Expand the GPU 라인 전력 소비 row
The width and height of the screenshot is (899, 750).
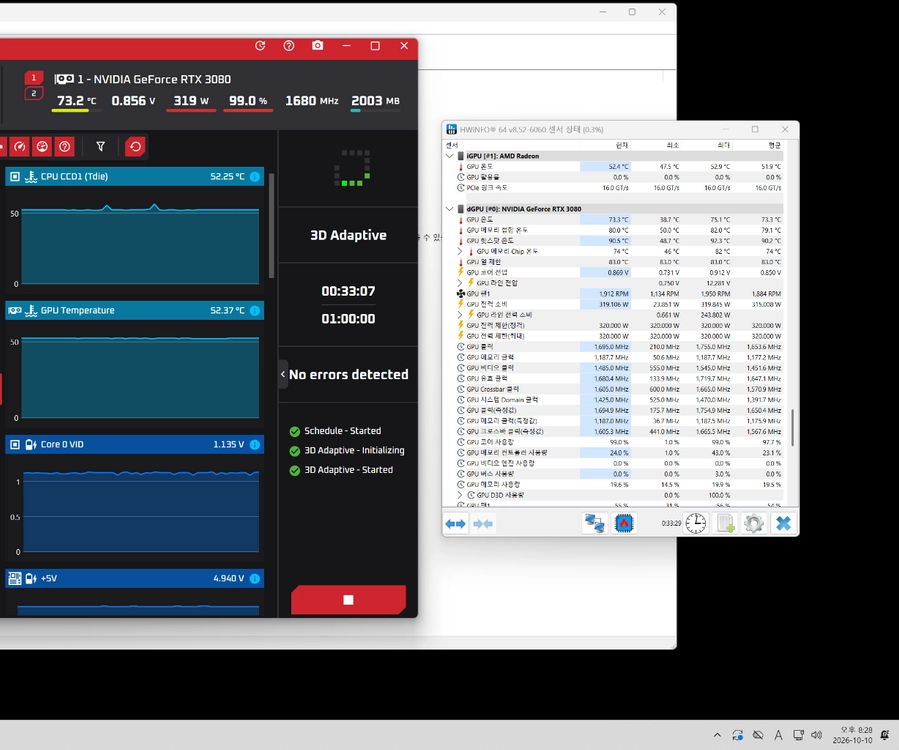pos(460,315)
